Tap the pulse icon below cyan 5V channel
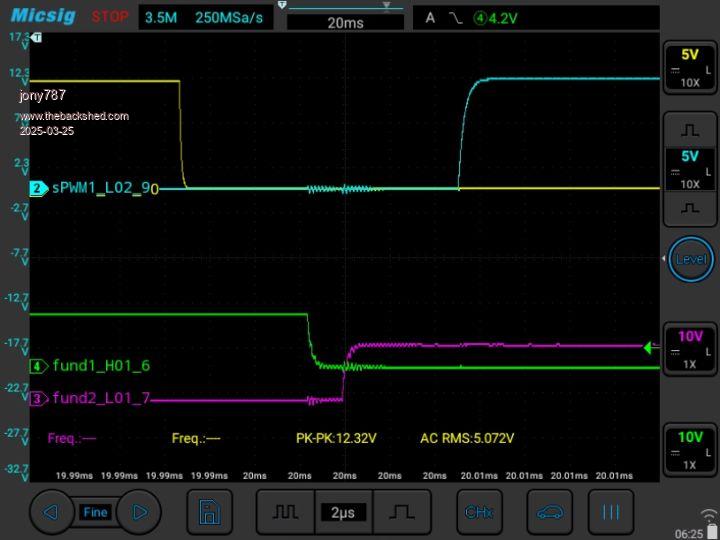Image resolution: width=720 pixels, height=540 pixels. 690,208
